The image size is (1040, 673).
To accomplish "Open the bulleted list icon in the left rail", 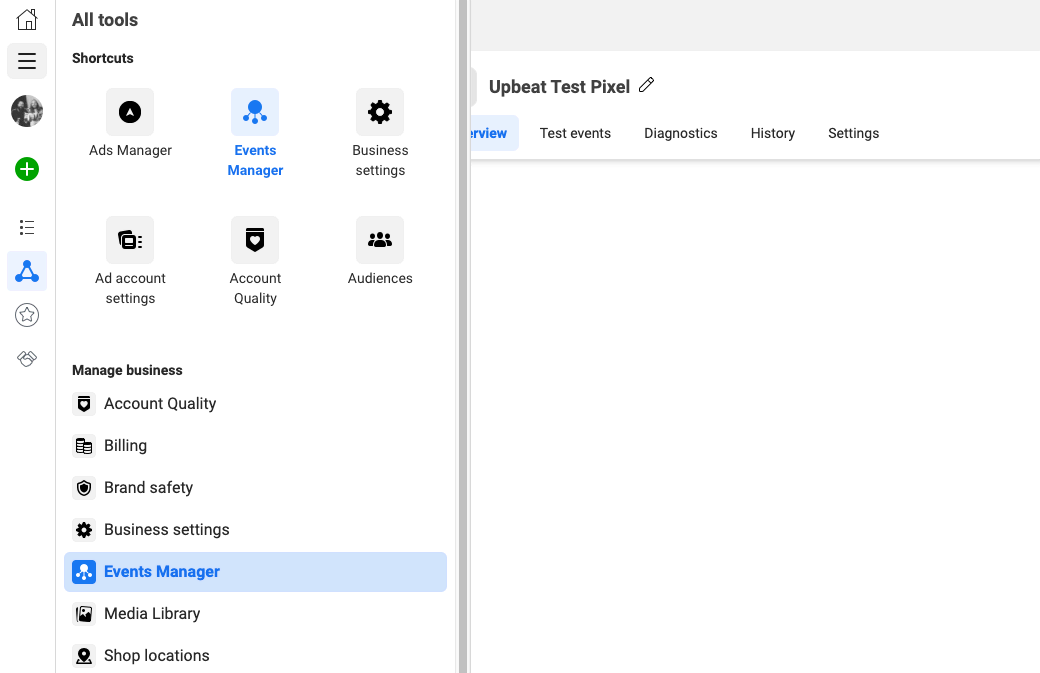I will (x=27, y=227).
